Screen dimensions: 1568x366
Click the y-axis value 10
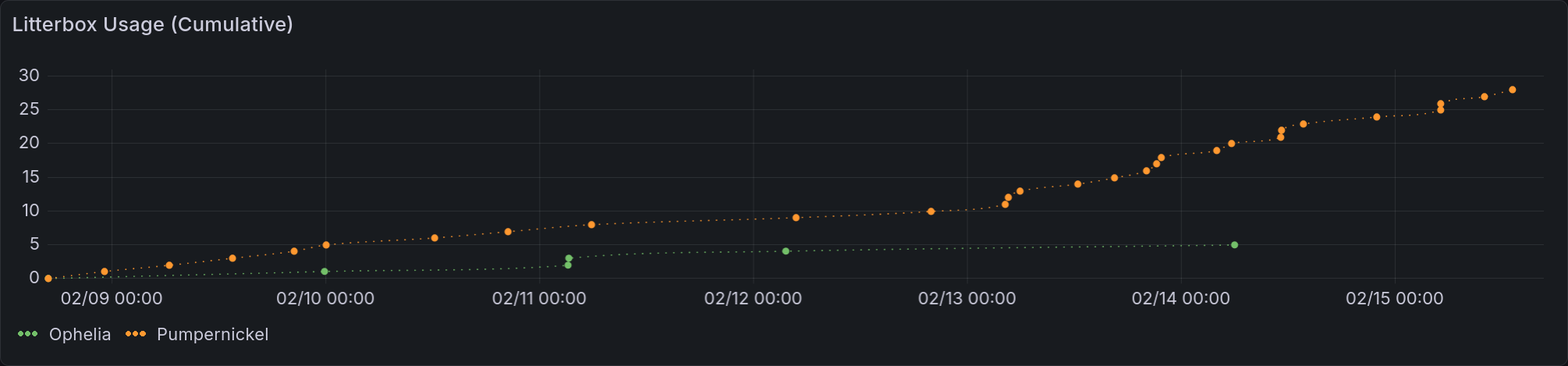[30, 211]
